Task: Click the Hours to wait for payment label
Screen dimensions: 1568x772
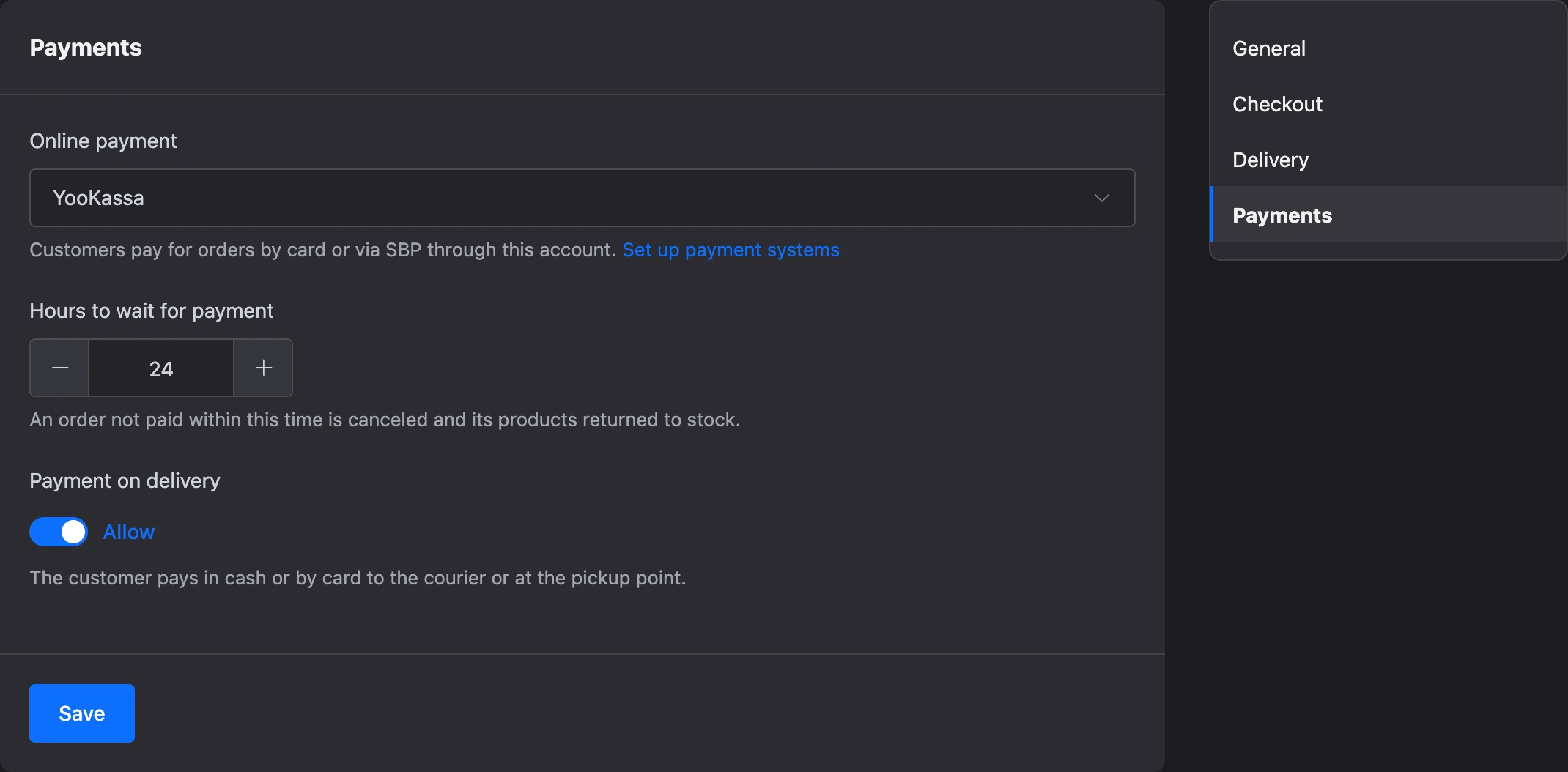Action: (151, 311)
